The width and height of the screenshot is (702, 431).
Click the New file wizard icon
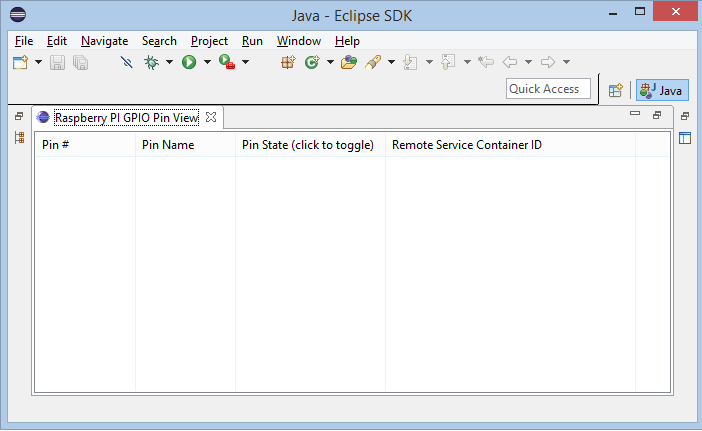click(20, 62)
